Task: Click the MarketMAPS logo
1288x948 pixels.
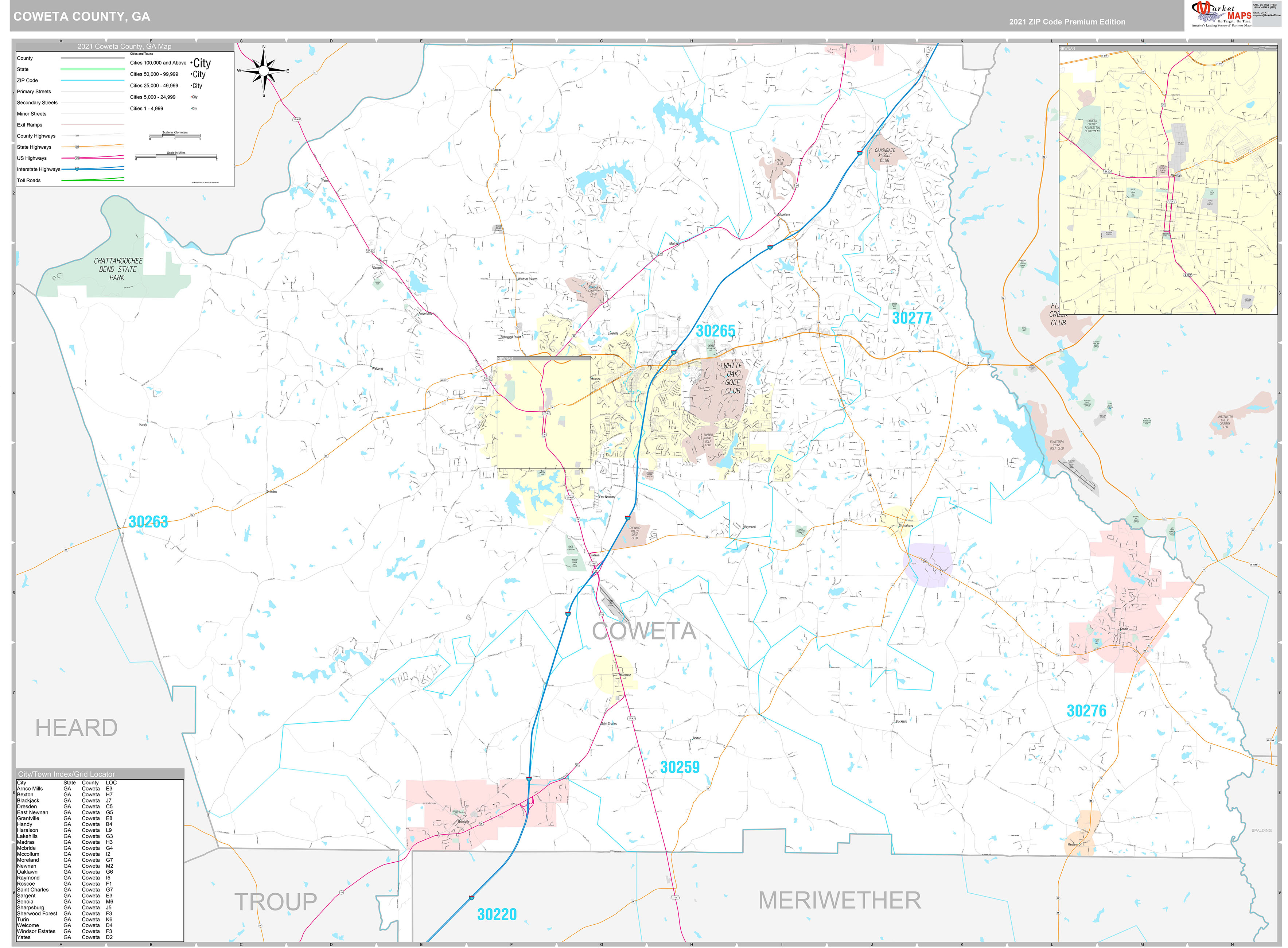Action: tap(1221, 14)
